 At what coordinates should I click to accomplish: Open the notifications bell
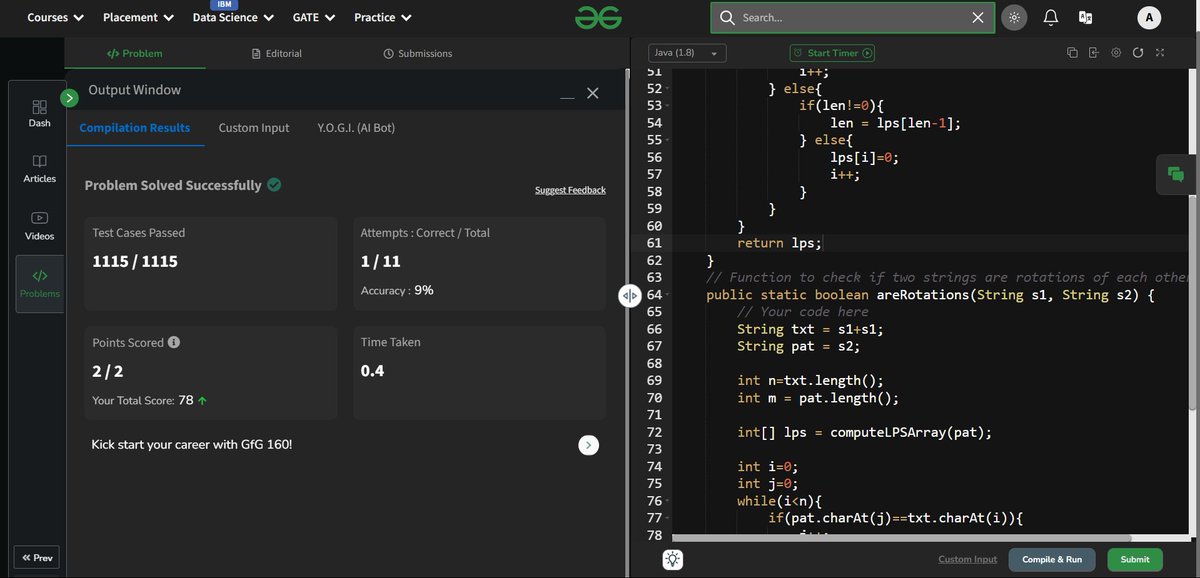[x=1050, y=17]
